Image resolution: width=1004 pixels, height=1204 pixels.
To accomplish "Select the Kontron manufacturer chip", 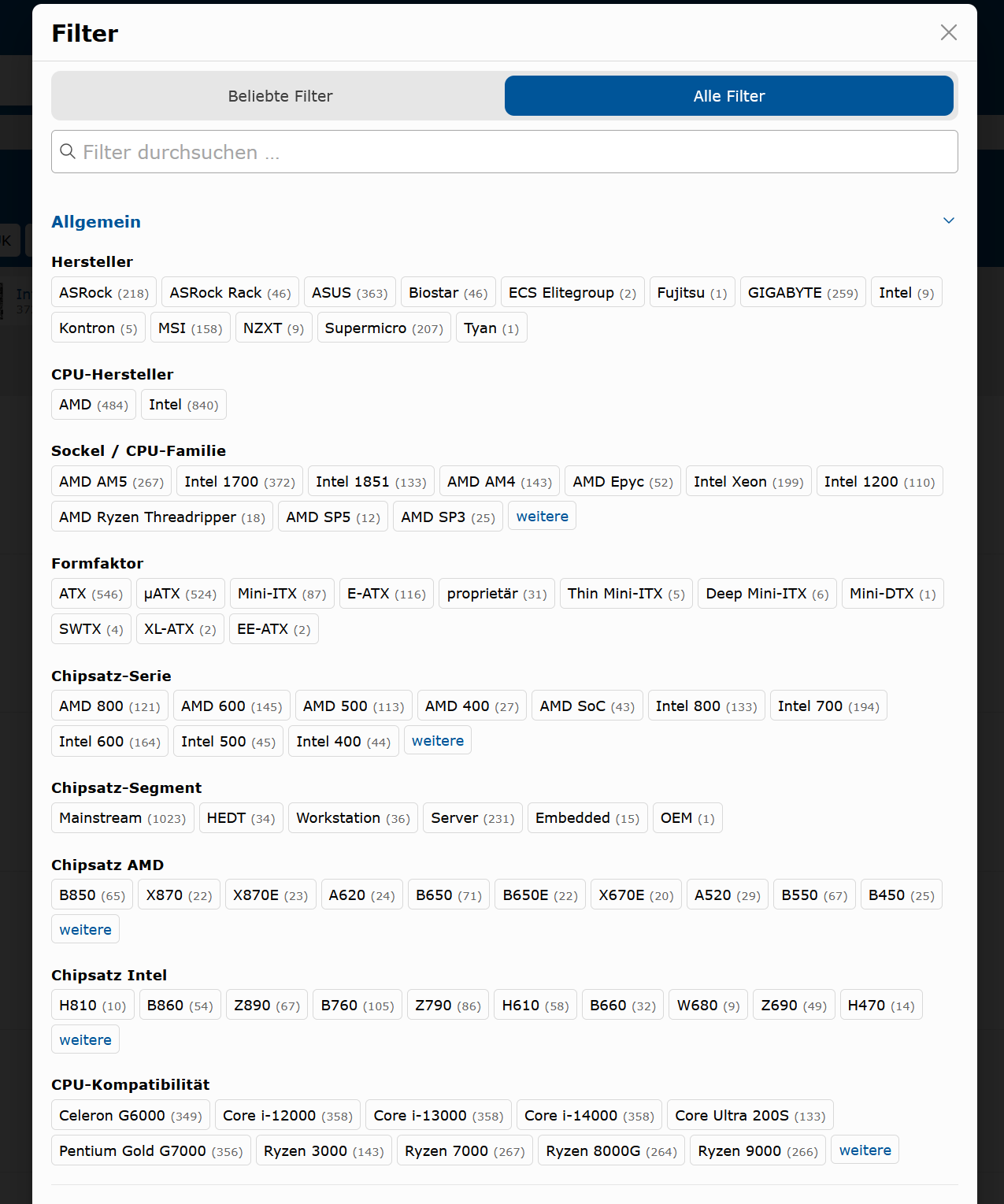I will click(98, 328).
